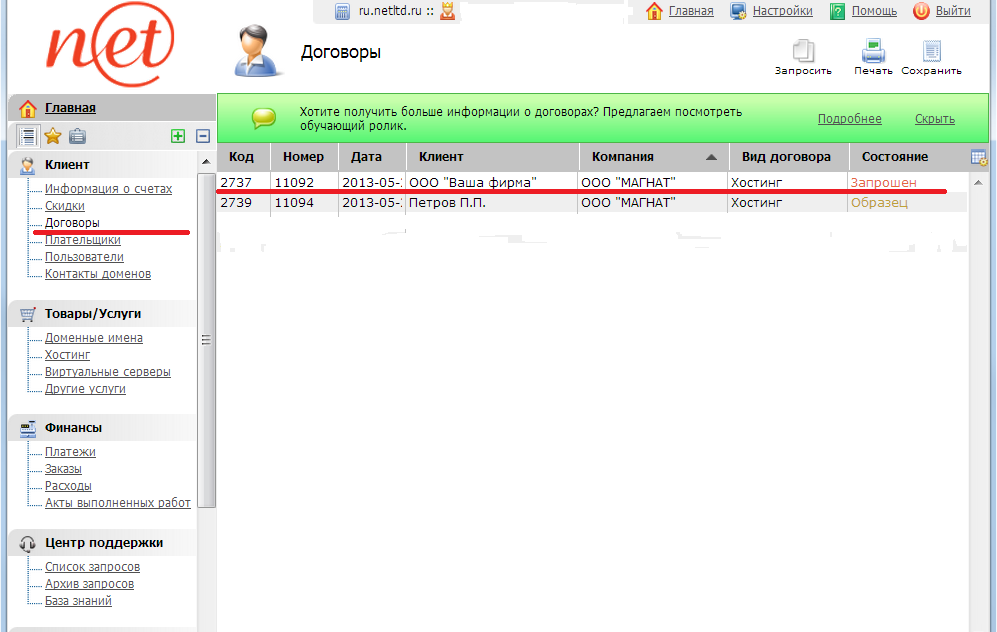Click the briefcase icon in sidebar toolbar
997x632 pixels.
click(77, 136)
